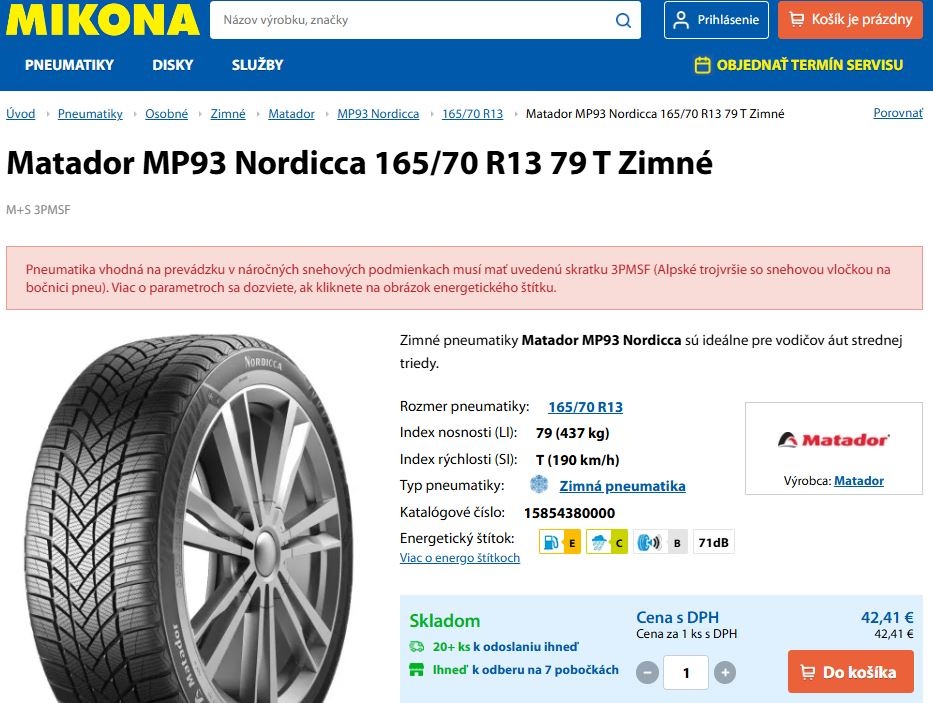Click the quantity input field

click(x=685, y=672)
